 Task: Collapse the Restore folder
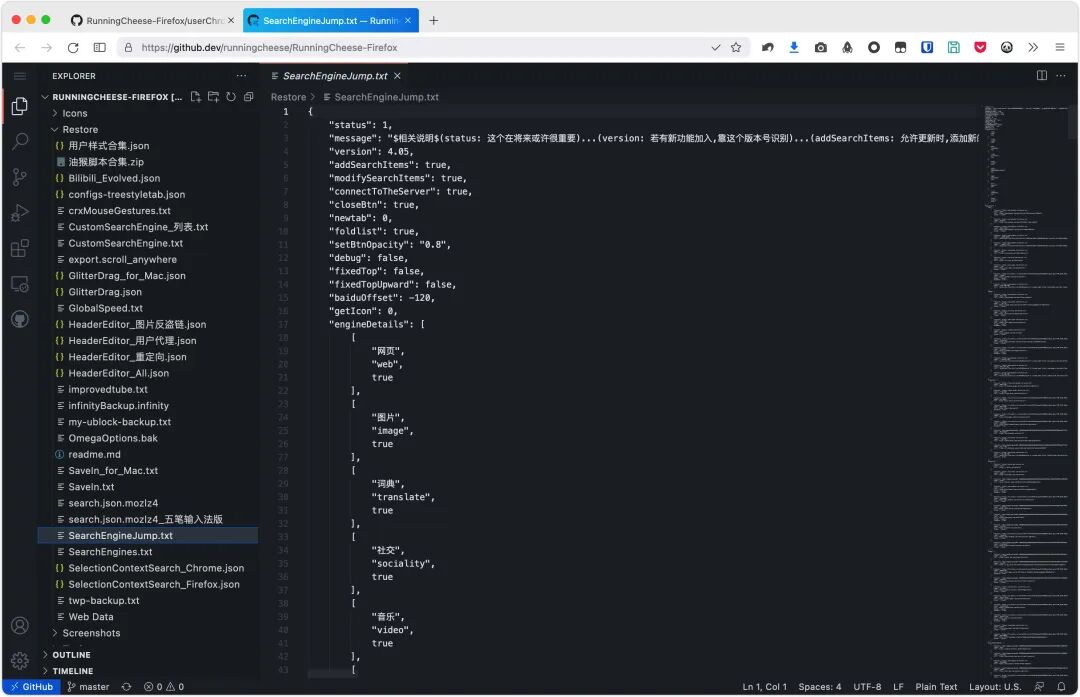tap(81, 129)
